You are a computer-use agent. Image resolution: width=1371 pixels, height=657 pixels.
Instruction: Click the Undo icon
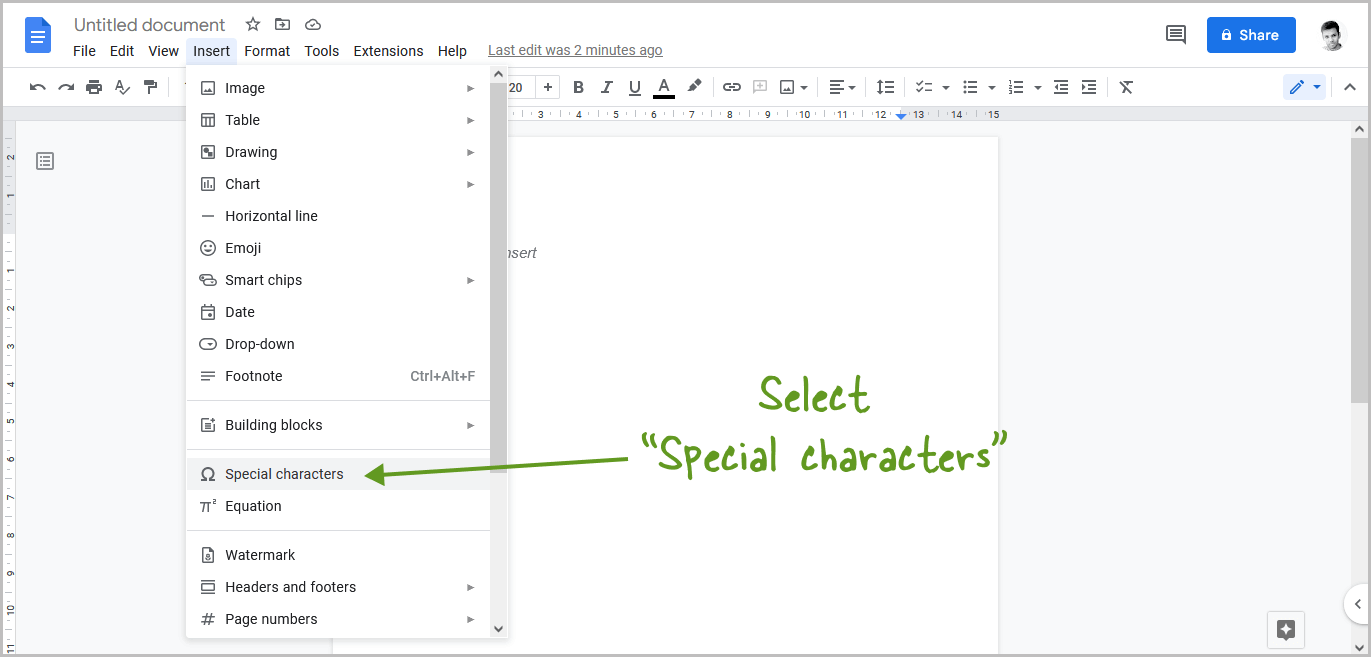37,87
